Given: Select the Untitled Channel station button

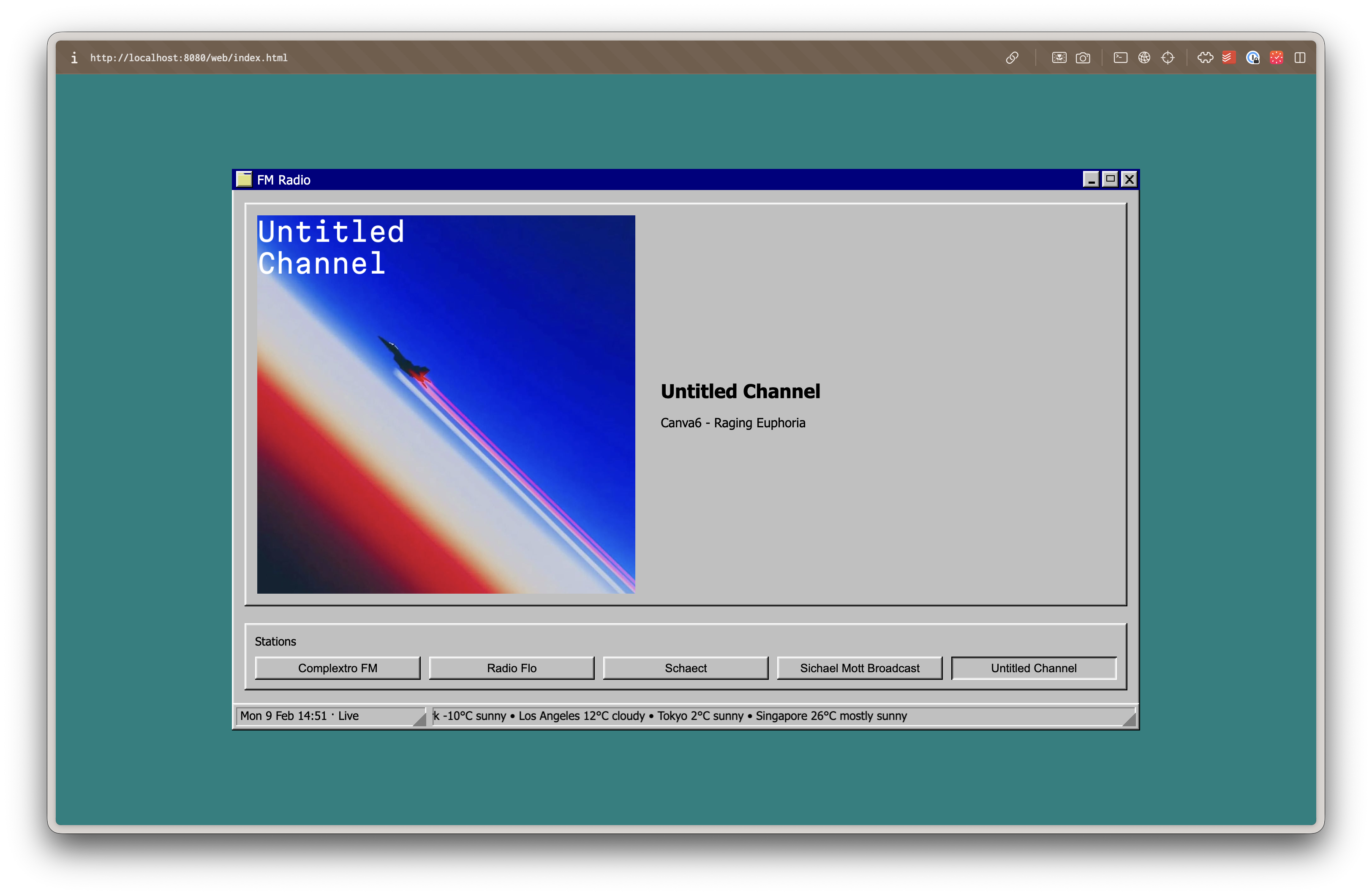Looking at the screenshot, I should pyautogui.click(x=1033, y=668).
